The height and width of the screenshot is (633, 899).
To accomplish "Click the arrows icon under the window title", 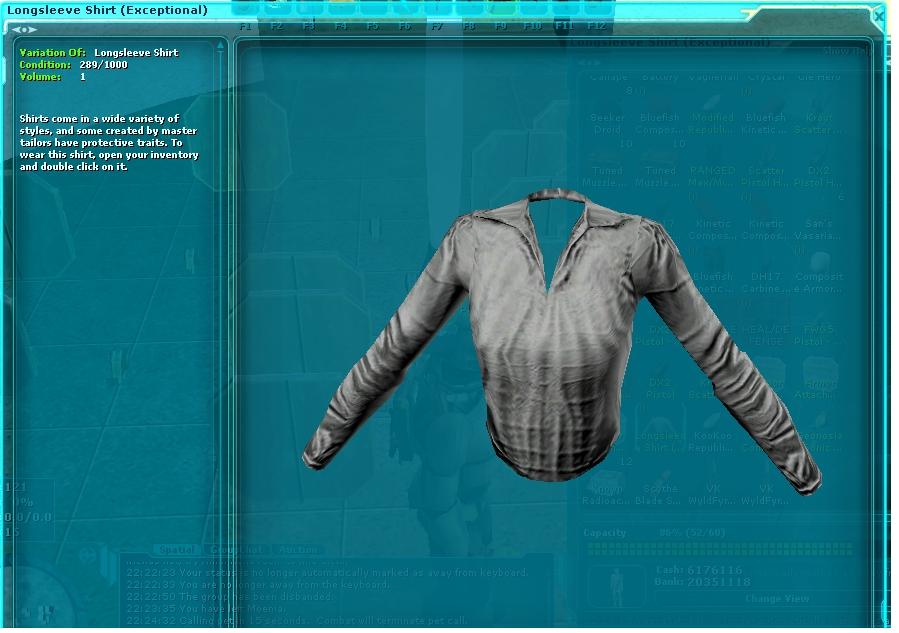I will pos(24,29).
